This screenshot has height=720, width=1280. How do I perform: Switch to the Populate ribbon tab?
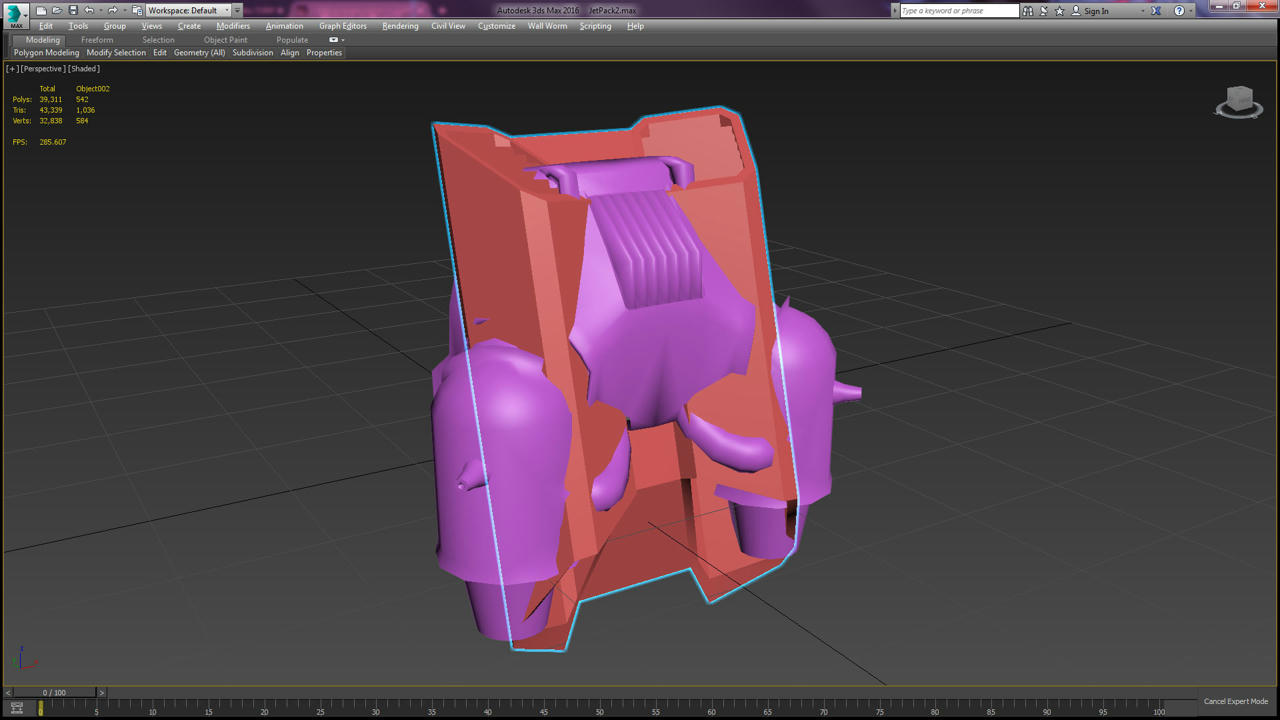[x=292, y=40]
